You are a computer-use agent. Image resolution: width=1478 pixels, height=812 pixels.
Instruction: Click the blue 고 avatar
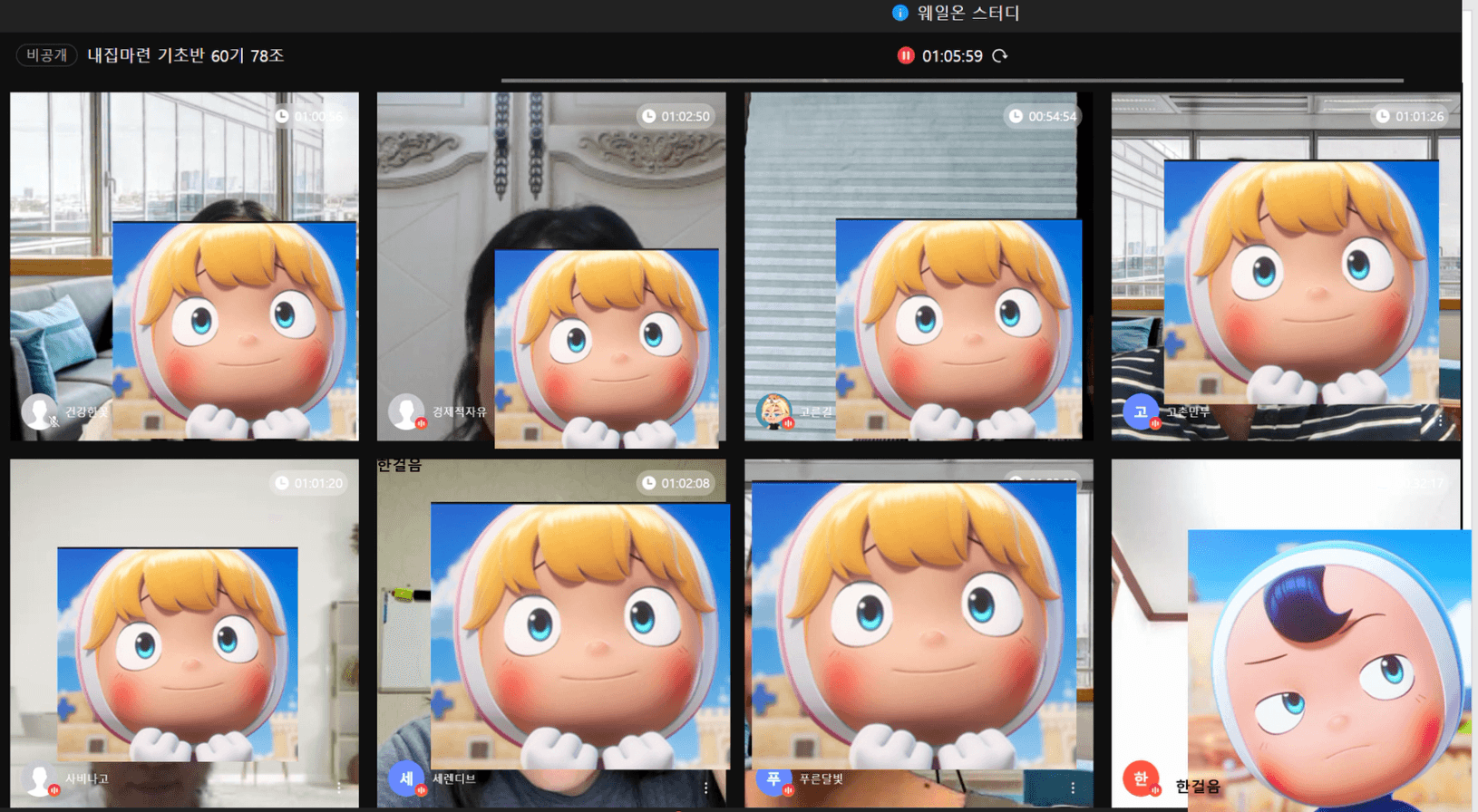click(1141, 412)
